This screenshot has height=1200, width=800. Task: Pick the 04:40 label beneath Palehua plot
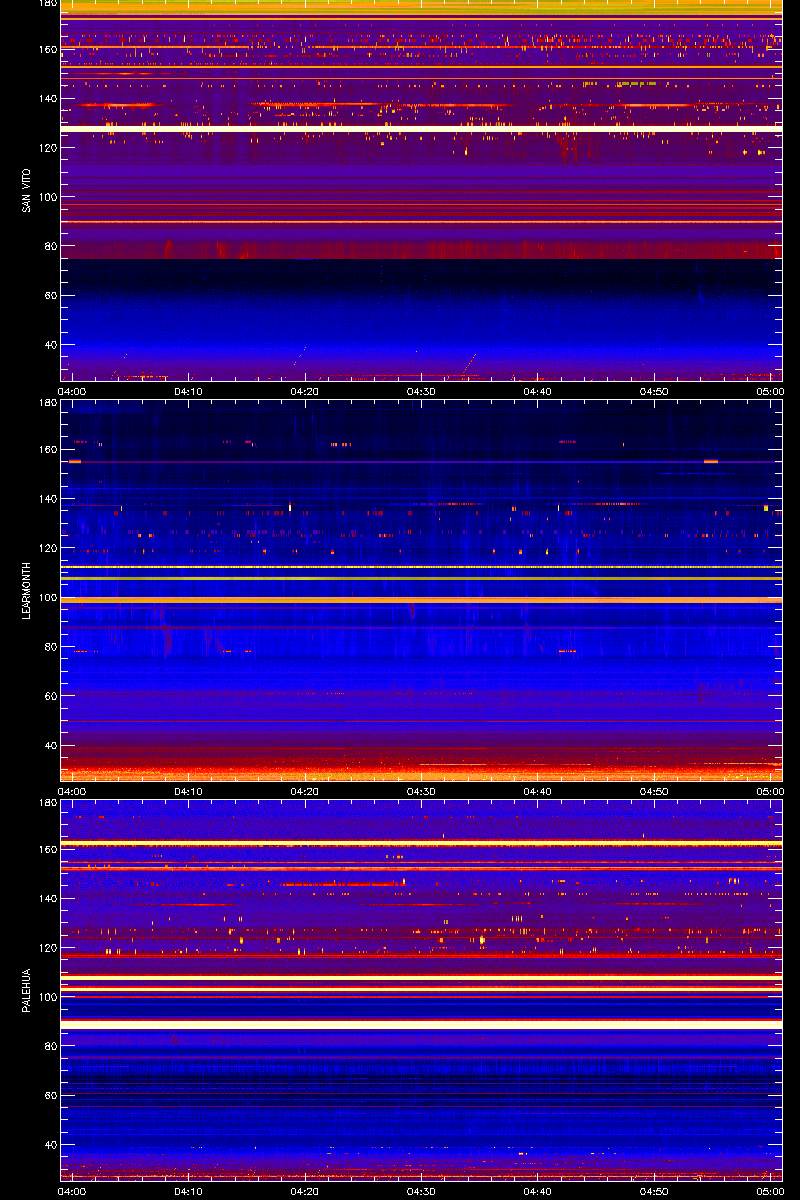pyautogui.click(x=538, y=1191)
